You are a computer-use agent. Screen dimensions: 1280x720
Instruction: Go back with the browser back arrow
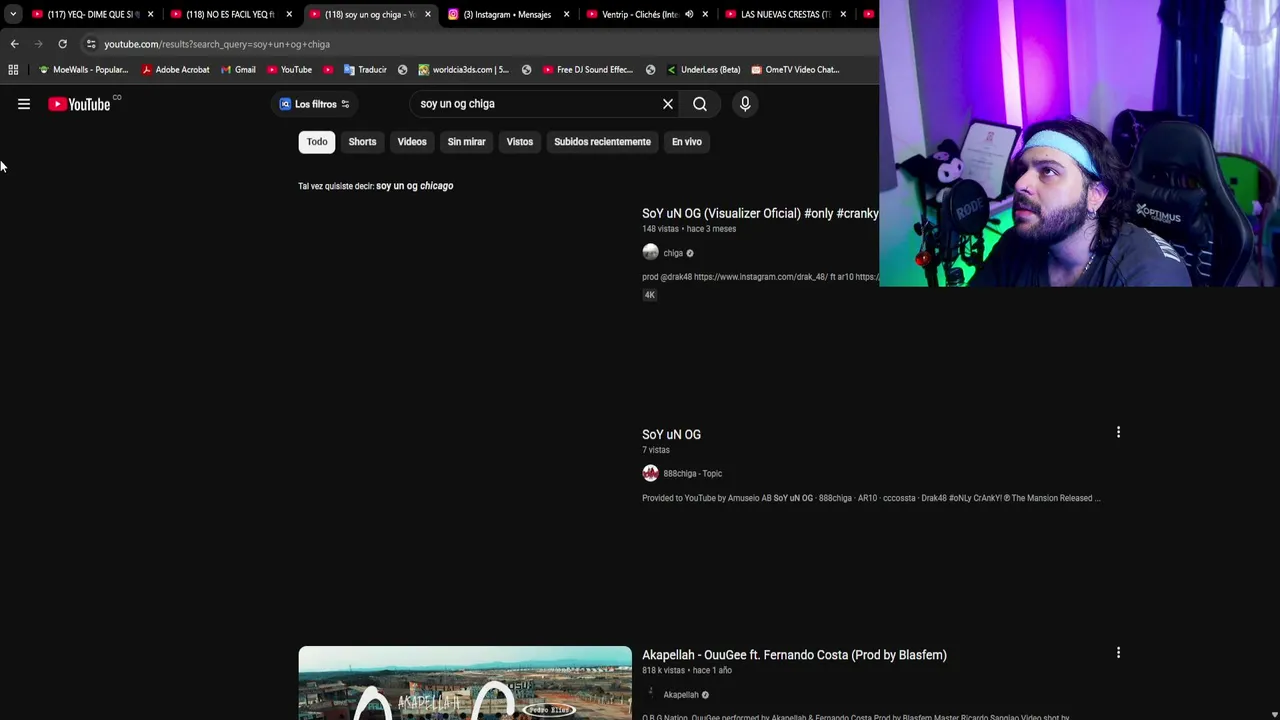coord(14,44)
